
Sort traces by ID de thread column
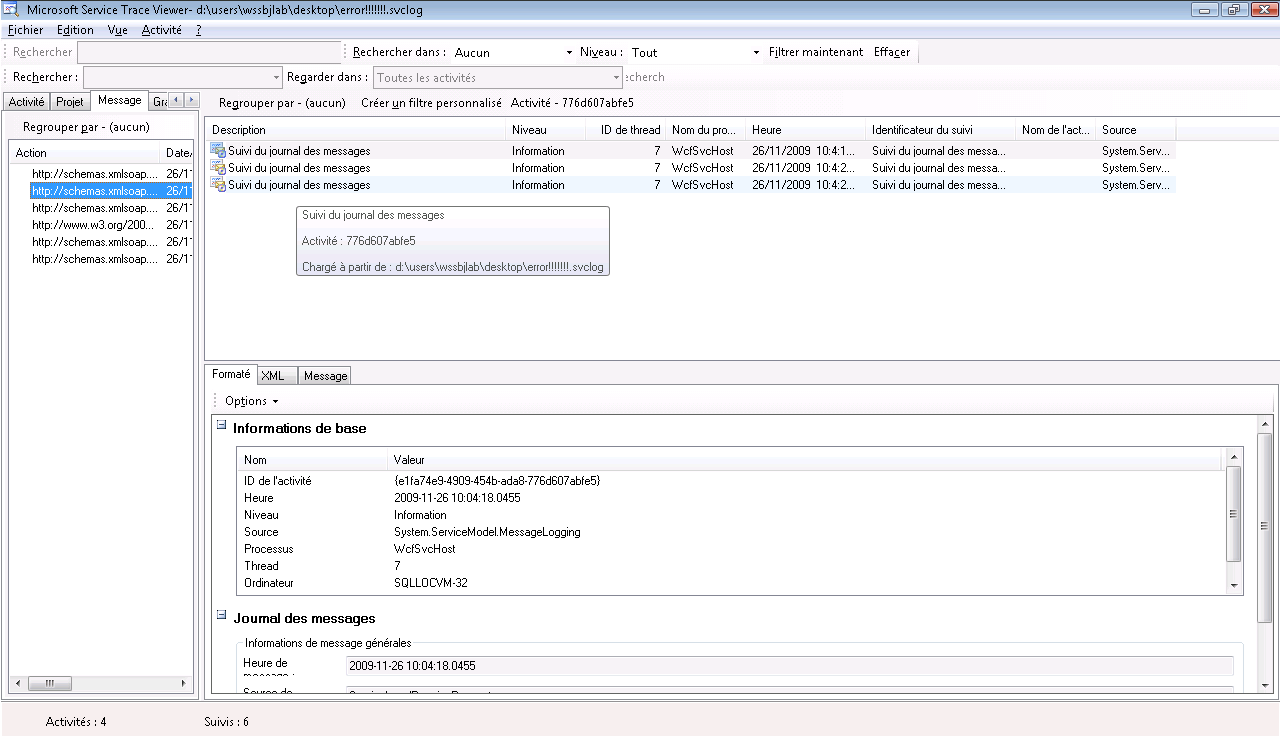coord(626,130)
